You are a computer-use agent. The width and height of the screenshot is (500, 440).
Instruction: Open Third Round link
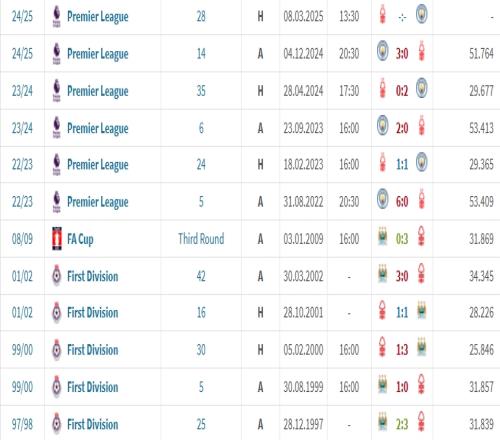tap(201, 239)
